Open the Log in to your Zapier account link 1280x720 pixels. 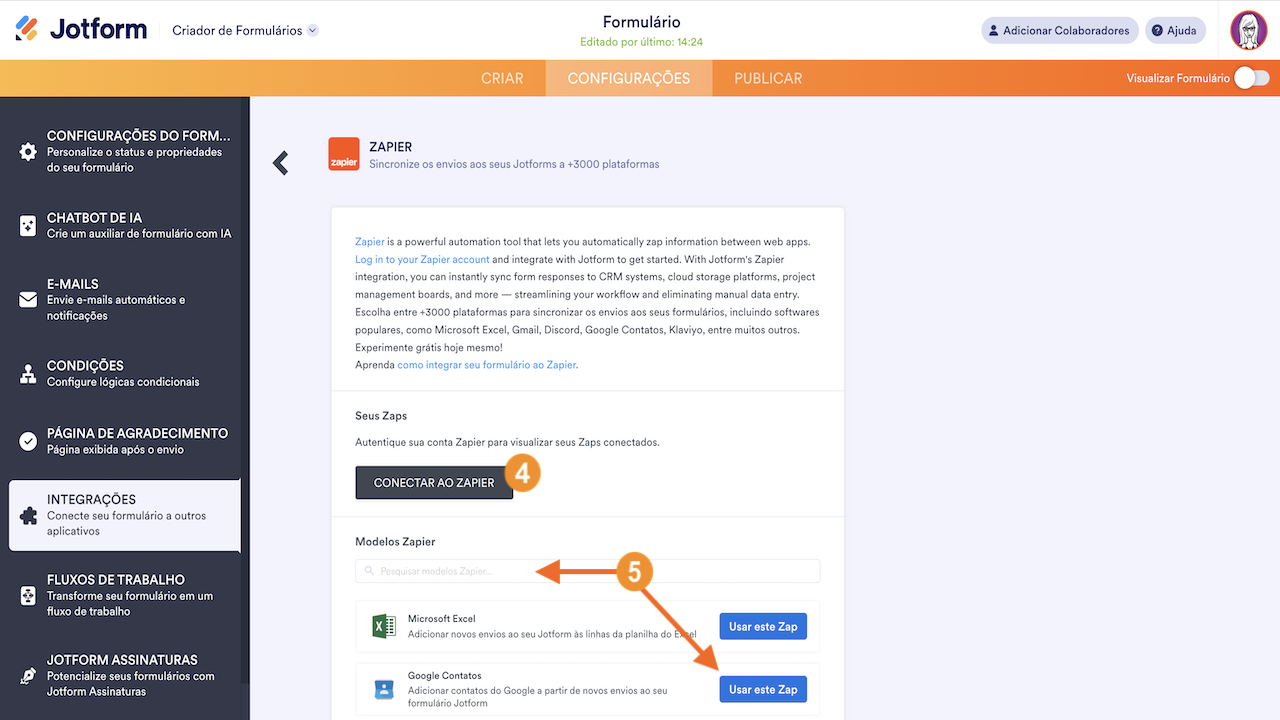tap(422, 259)
